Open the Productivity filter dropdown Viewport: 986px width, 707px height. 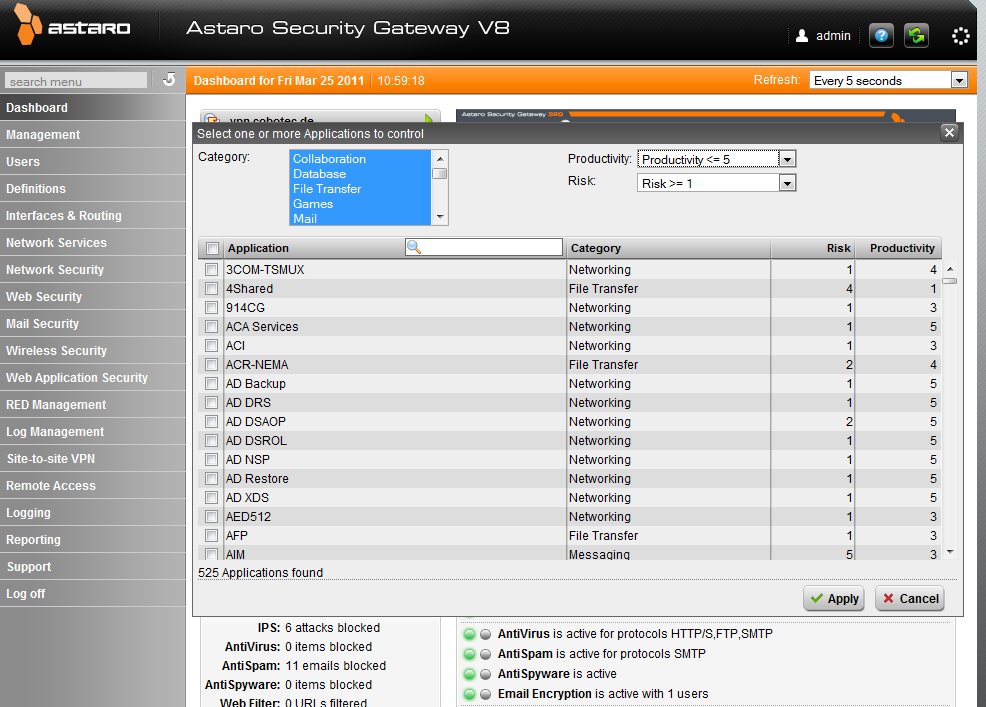point(787,159)
